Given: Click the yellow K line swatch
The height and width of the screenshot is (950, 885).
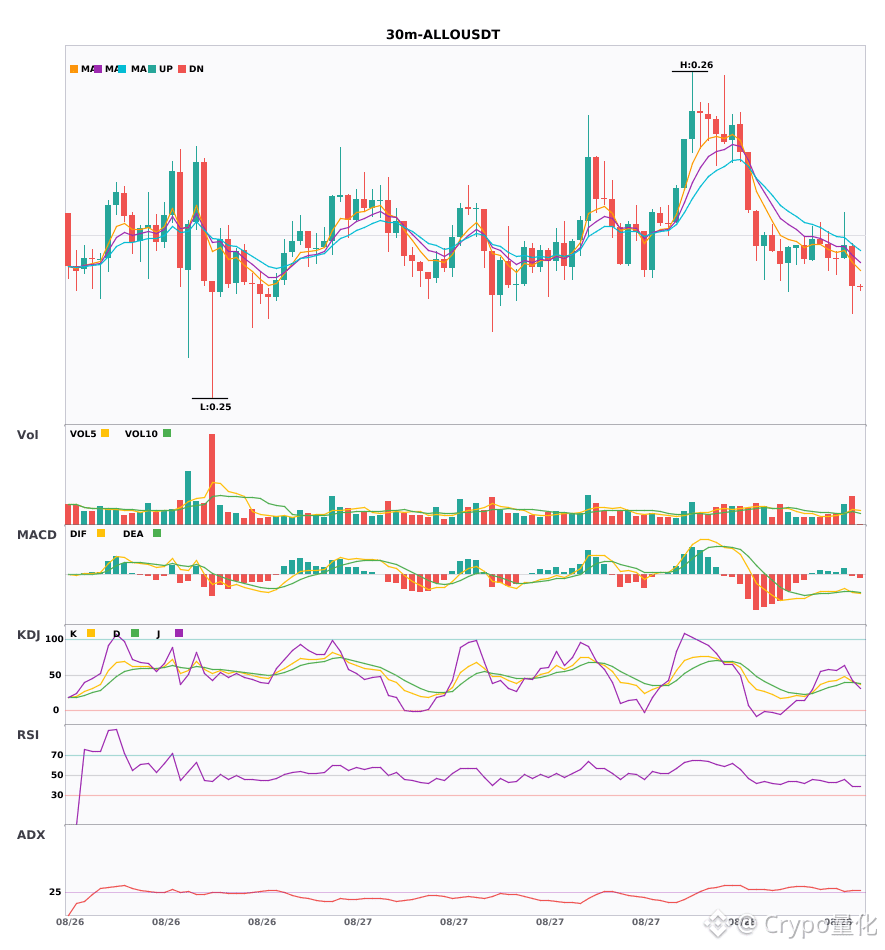Looking at the screenshot, I should click(91, 633).
